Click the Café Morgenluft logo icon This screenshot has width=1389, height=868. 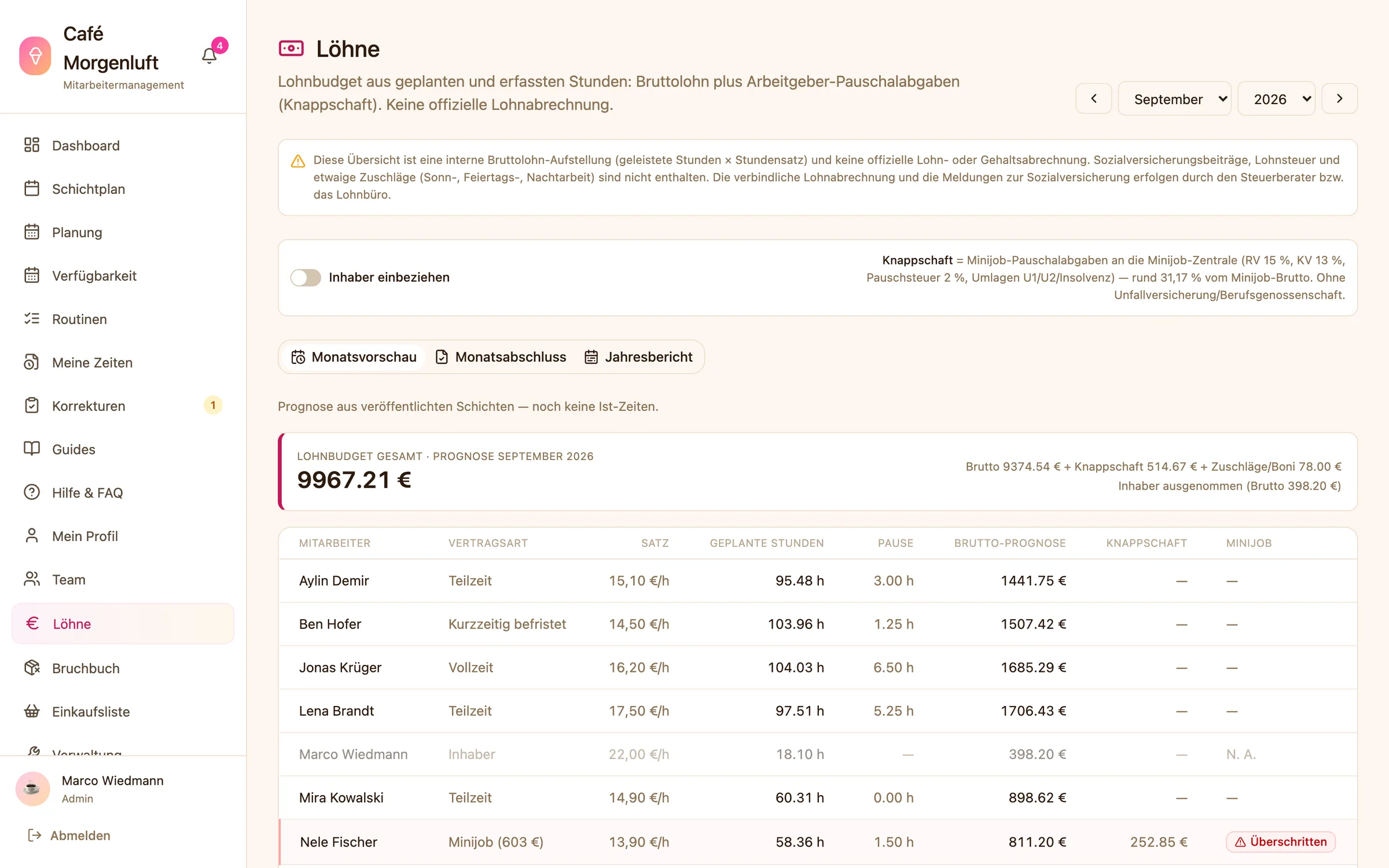35,56
